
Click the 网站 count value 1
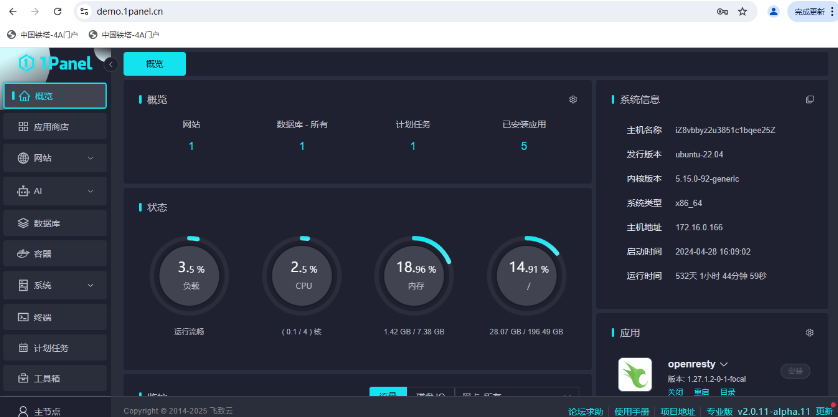191,146
